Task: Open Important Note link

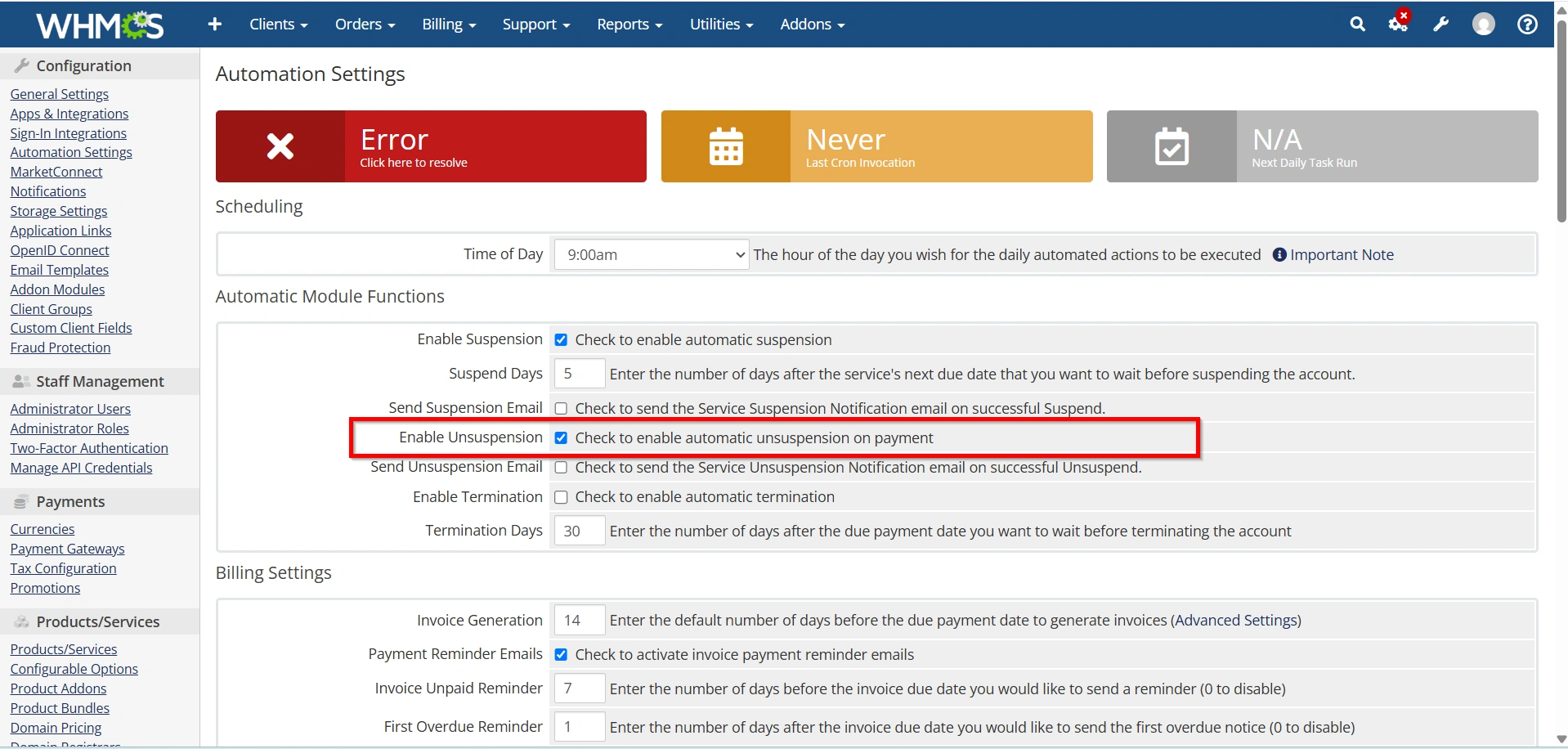Action: tap(1342, 255)
